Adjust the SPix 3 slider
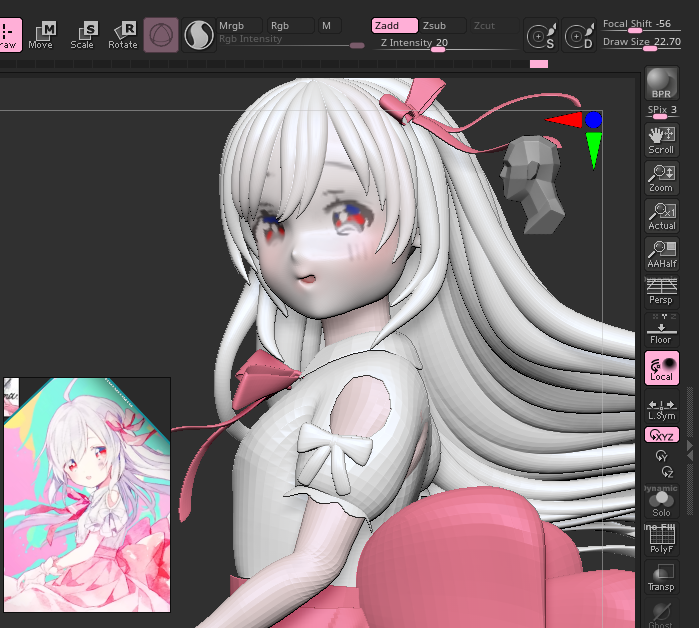 tap(662, 111)
